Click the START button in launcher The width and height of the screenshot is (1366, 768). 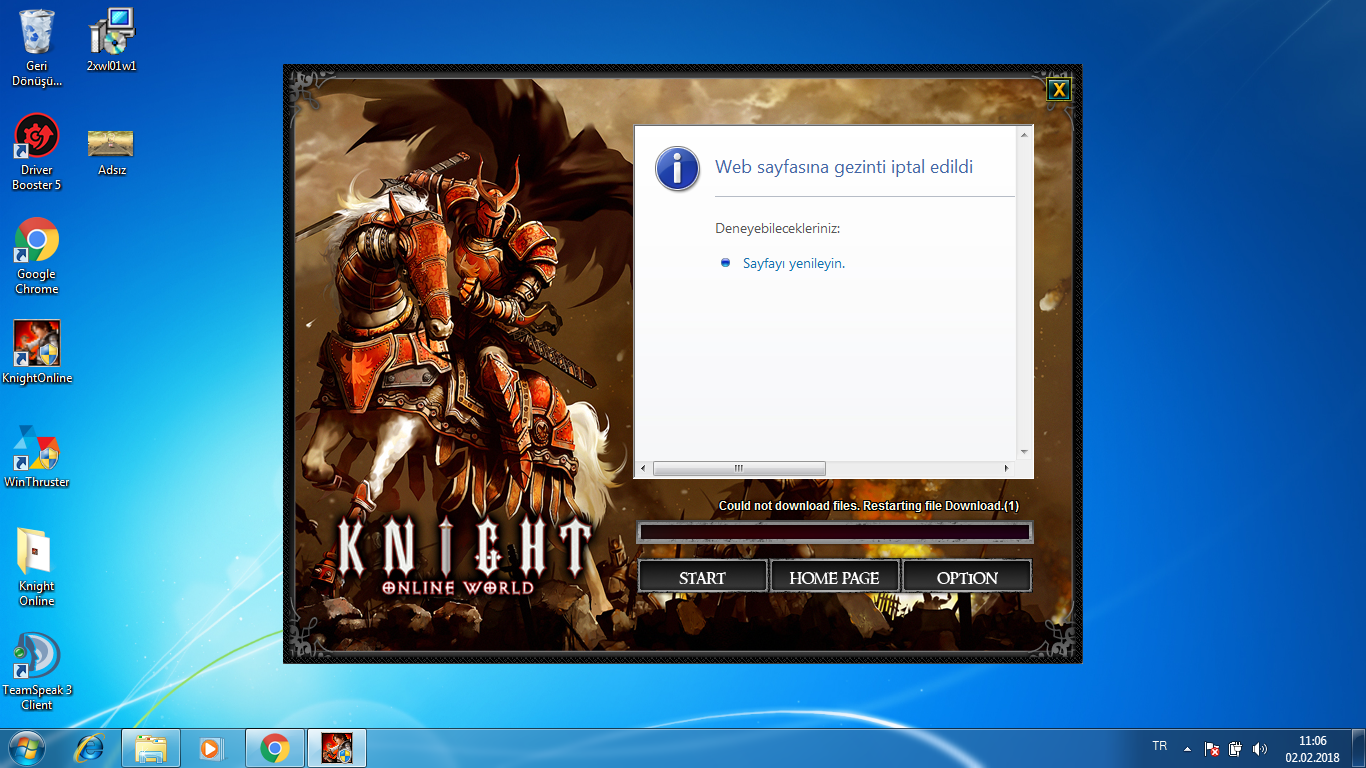[702, 577]
